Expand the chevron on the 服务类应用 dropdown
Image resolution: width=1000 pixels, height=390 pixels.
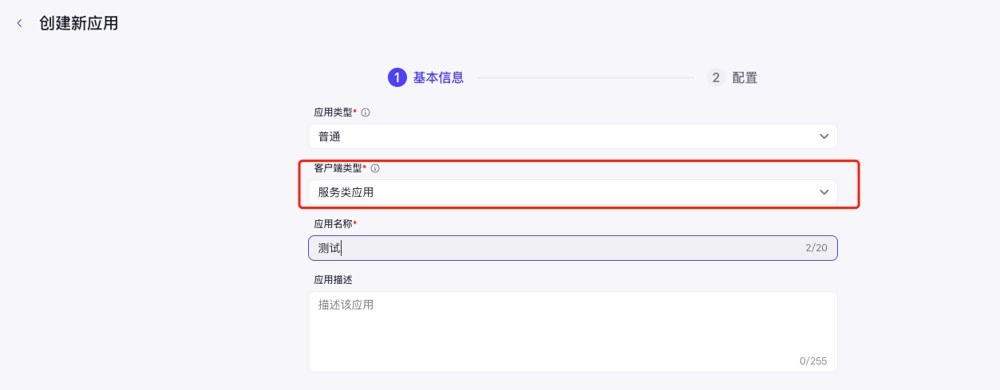pyautogui.click(x=824, y=192)
